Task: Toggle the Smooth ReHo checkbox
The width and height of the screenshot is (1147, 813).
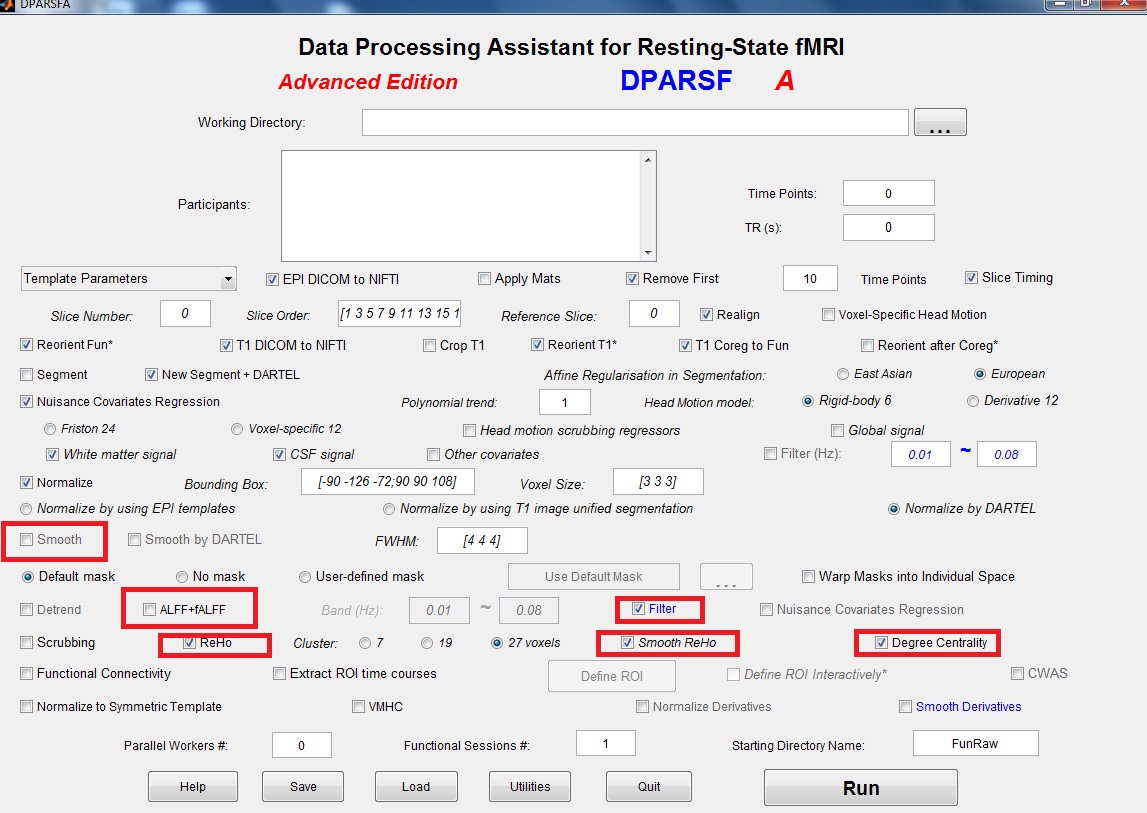Action: click(x=628, y=642)
